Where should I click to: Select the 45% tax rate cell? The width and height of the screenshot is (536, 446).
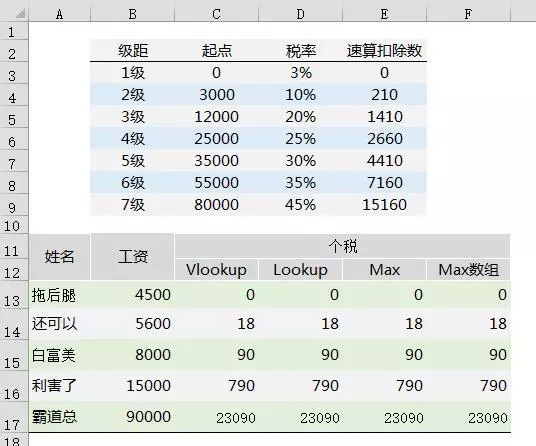300,204
